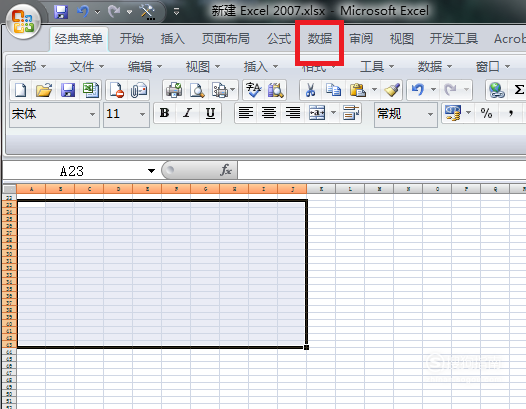Click the Insert Hyperlink globe icon
Image resolution: width=526 pixels, height=409 pixels.
click(x=497, y=90)
